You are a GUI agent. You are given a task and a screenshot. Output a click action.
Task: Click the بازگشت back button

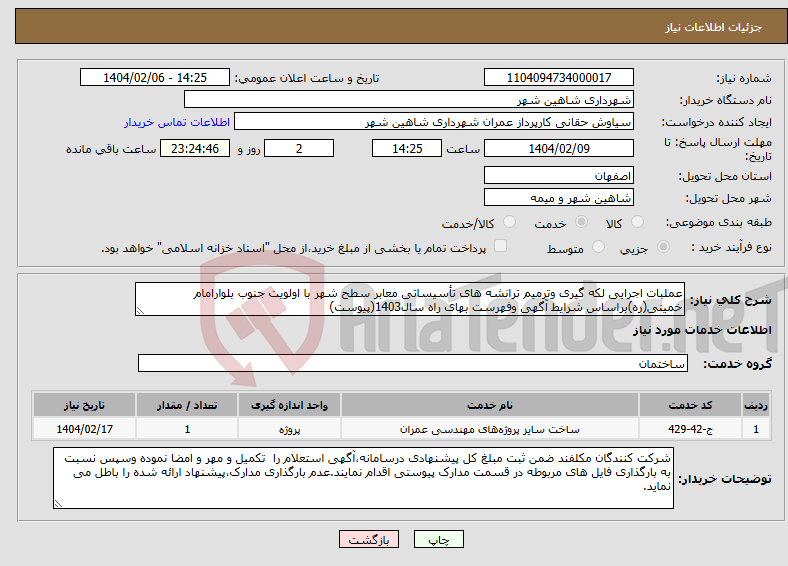tap(369, 539)
